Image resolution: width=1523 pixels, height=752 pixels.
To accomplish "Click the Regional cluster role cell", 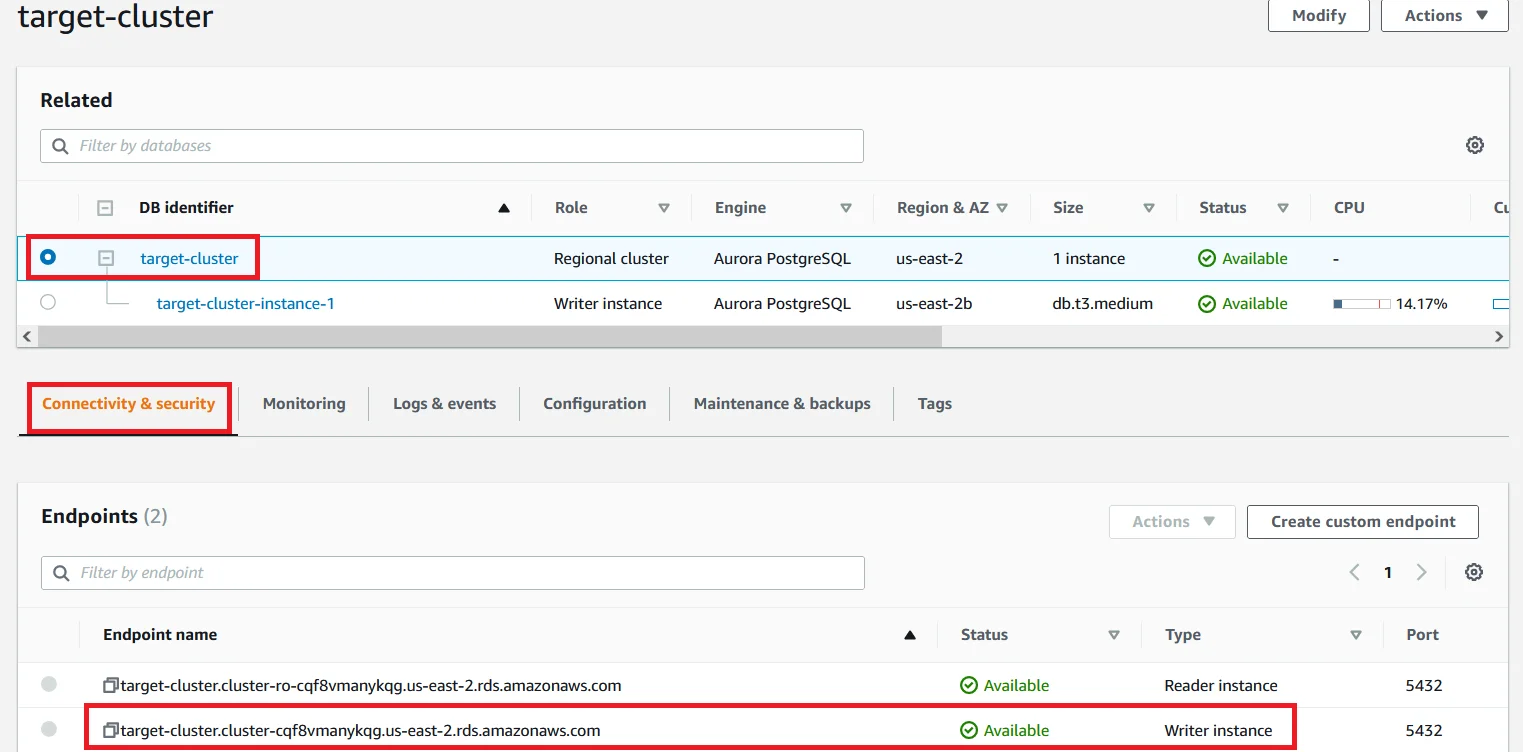I will (x=611, y=258).
